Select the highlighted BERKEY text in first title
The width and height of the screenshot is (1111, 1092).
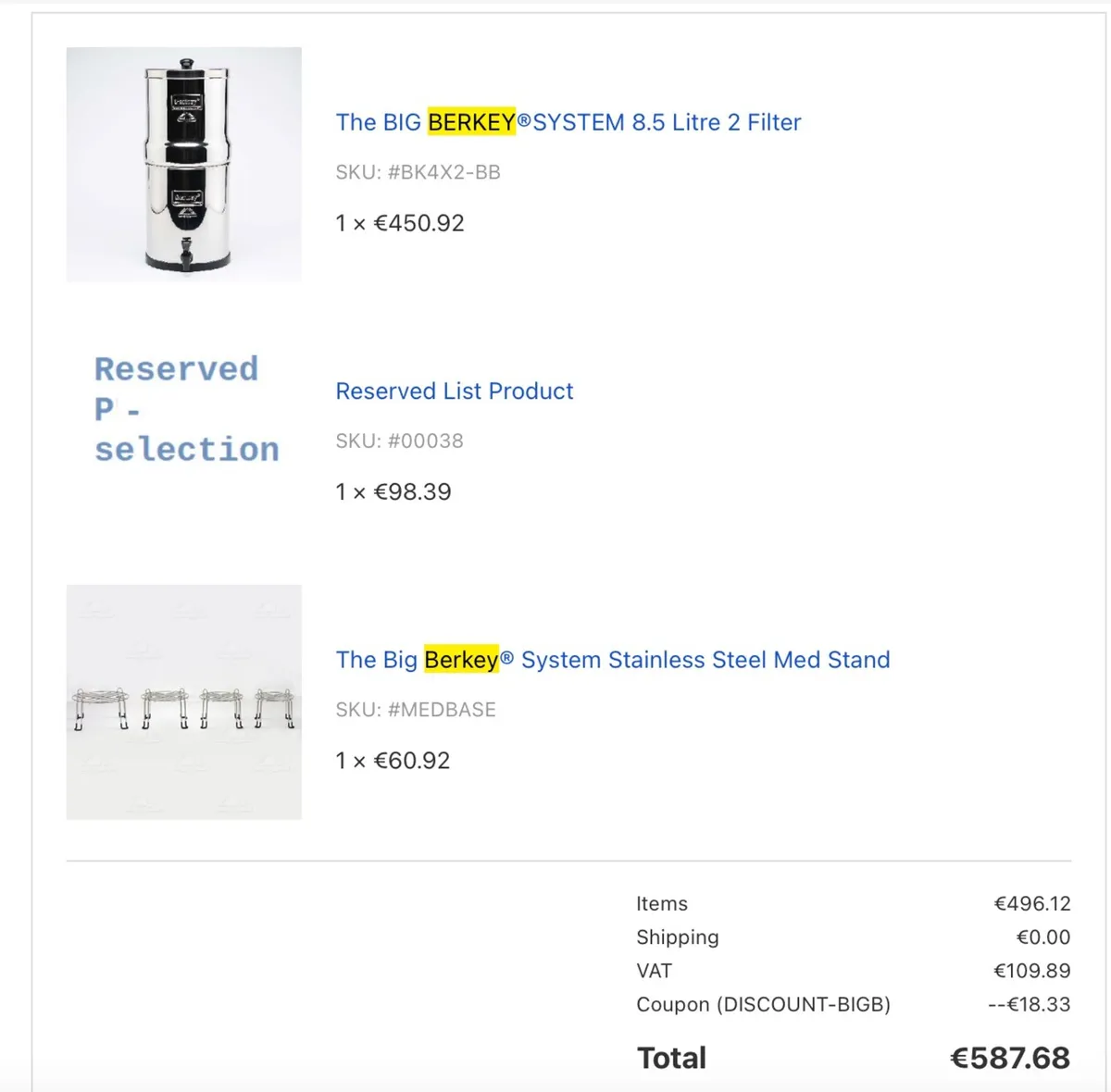point(471,121)
